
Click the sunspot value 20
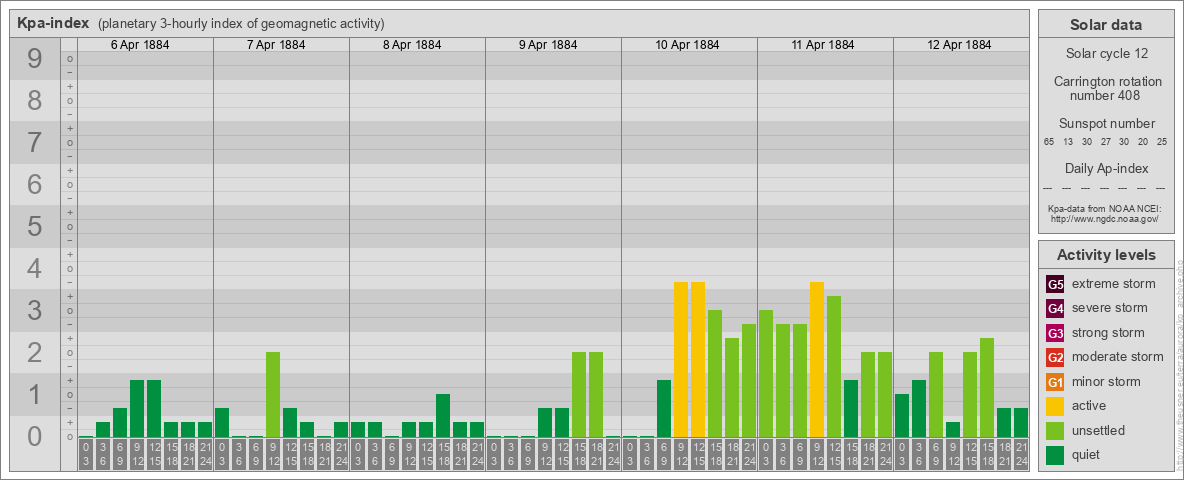click(1143, 142)
